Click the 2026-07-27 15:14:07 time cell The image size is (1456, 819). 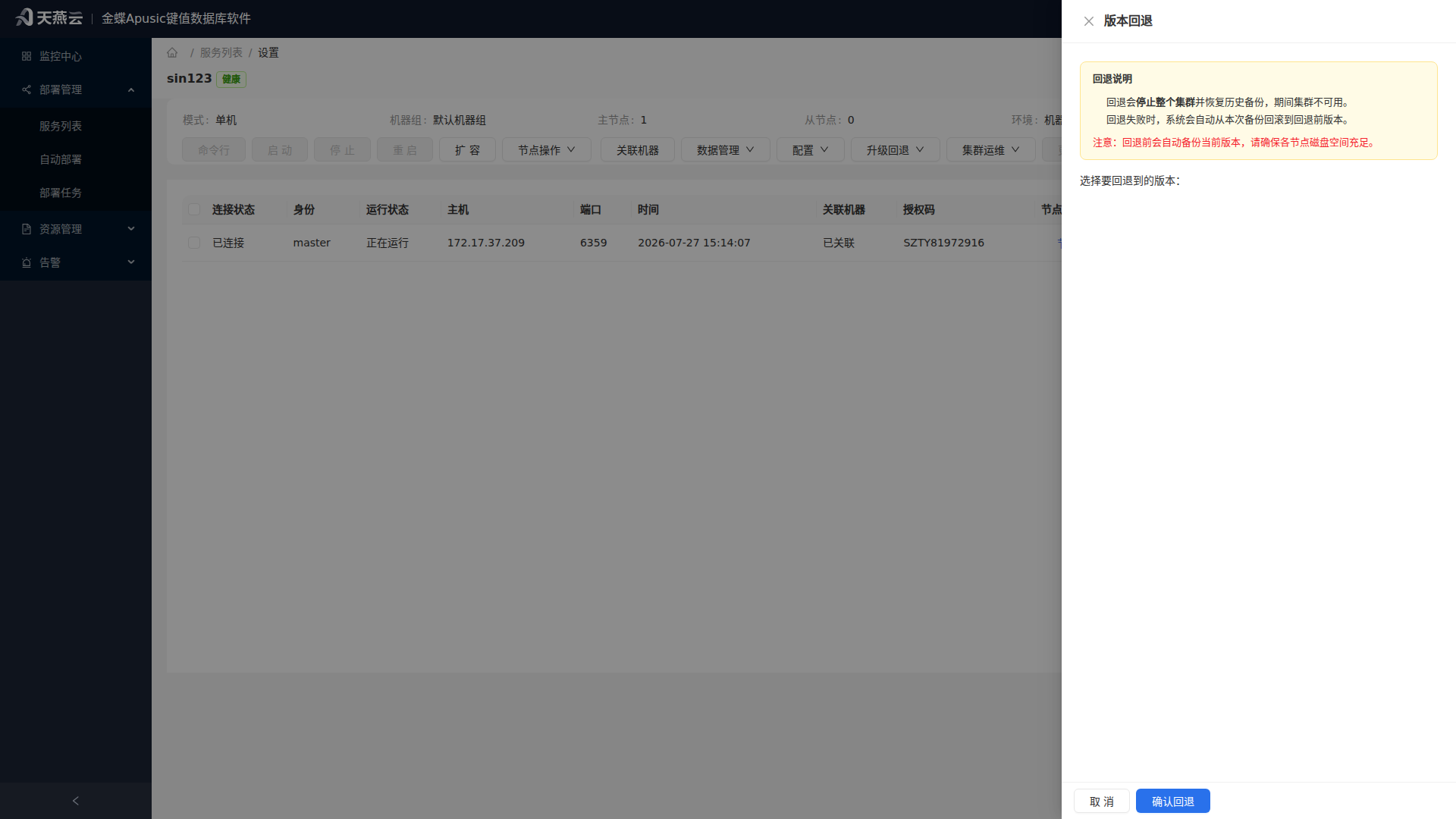tap(694, 243)
